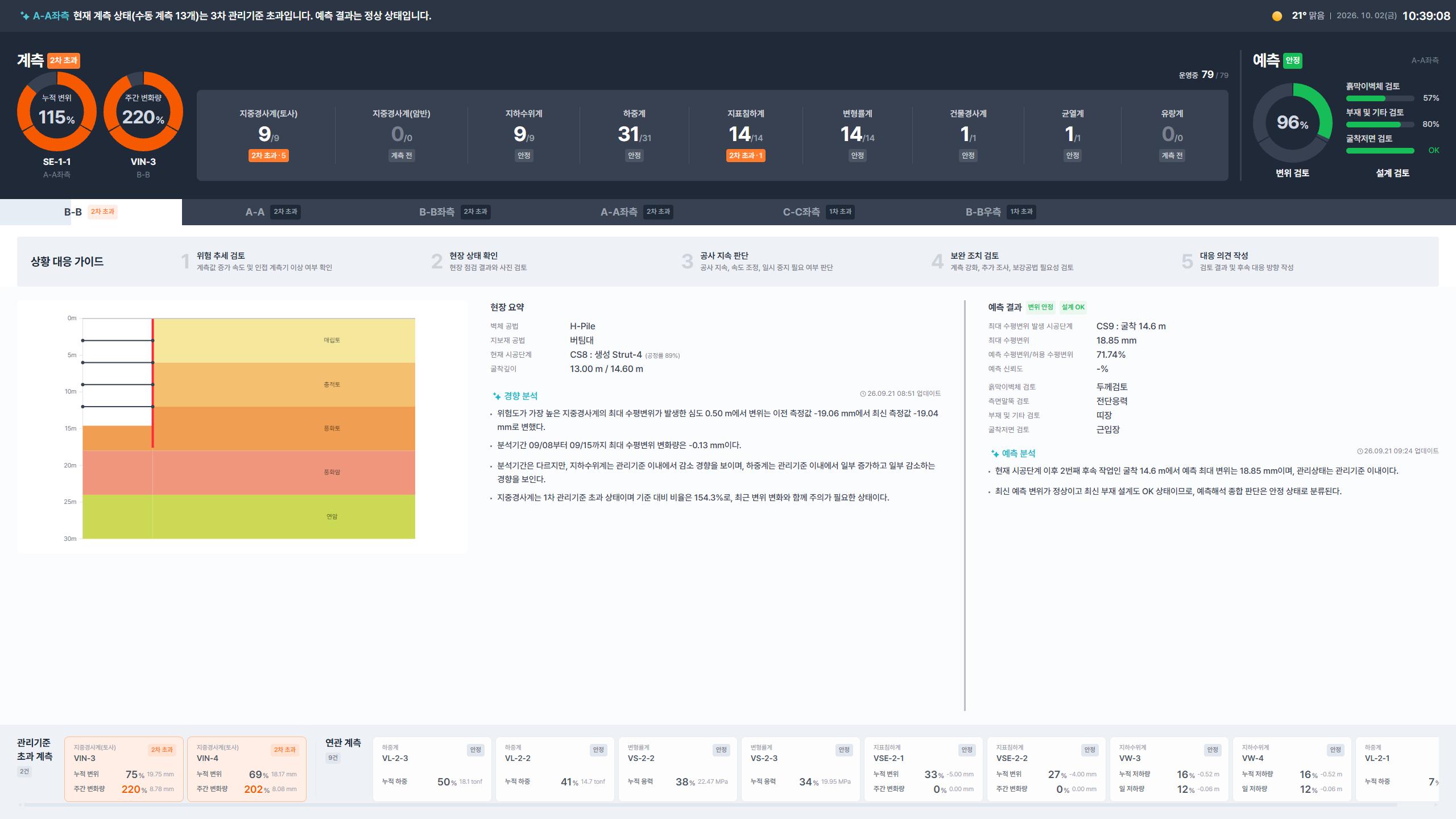Open the VL-2-3 하중계 card
The width and height of the screenshot is (1456, 819).
coord(432,769)
